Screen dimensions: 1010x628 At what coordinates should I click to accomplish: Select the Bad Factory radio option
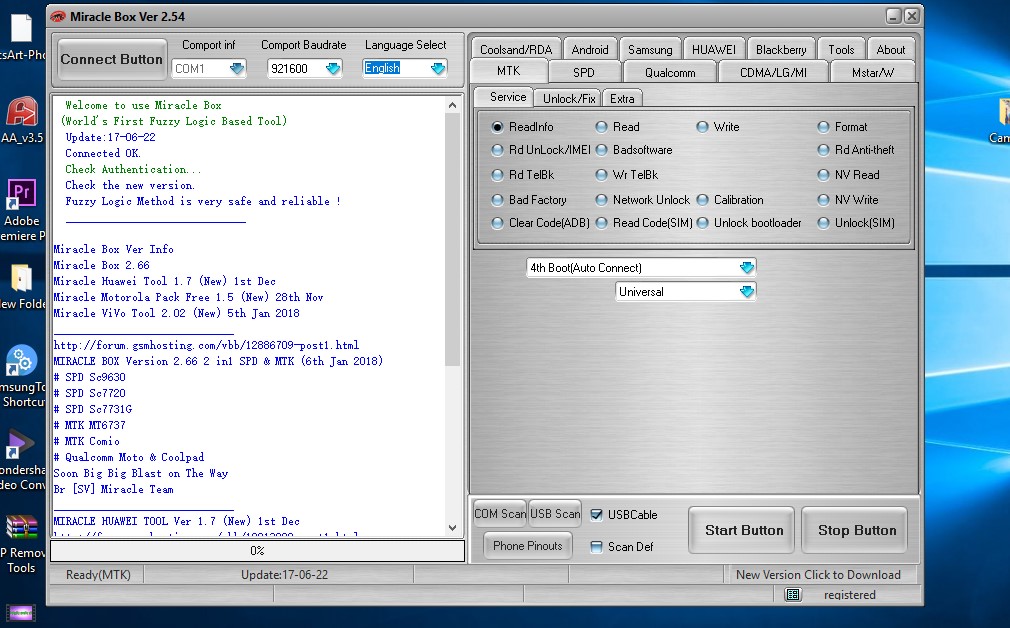click(x=497, y=200)
